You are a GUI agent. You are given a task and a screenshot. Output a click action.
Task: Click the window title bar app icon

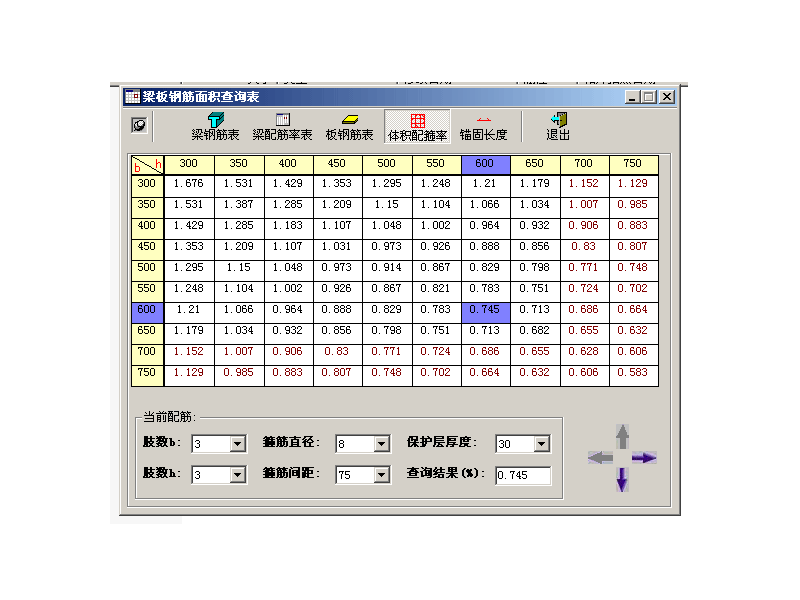133,96
